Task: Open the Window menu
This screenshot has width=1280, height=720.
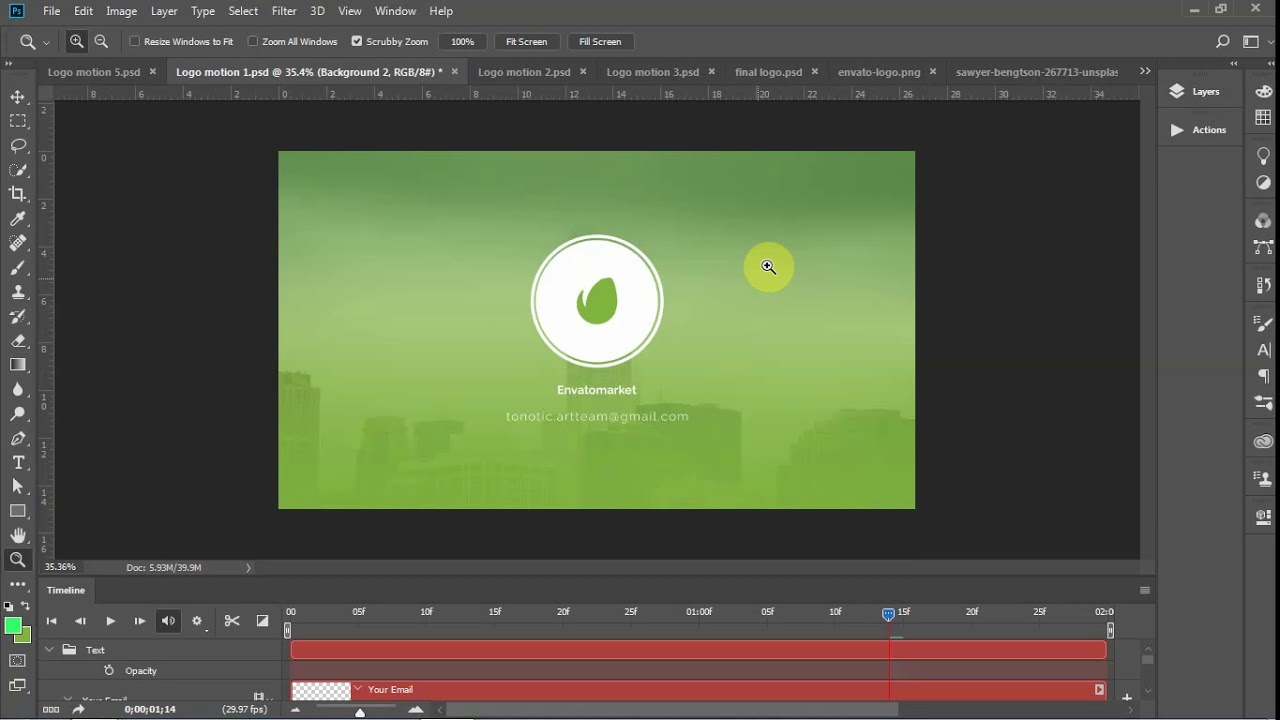Action: [395, 11]
